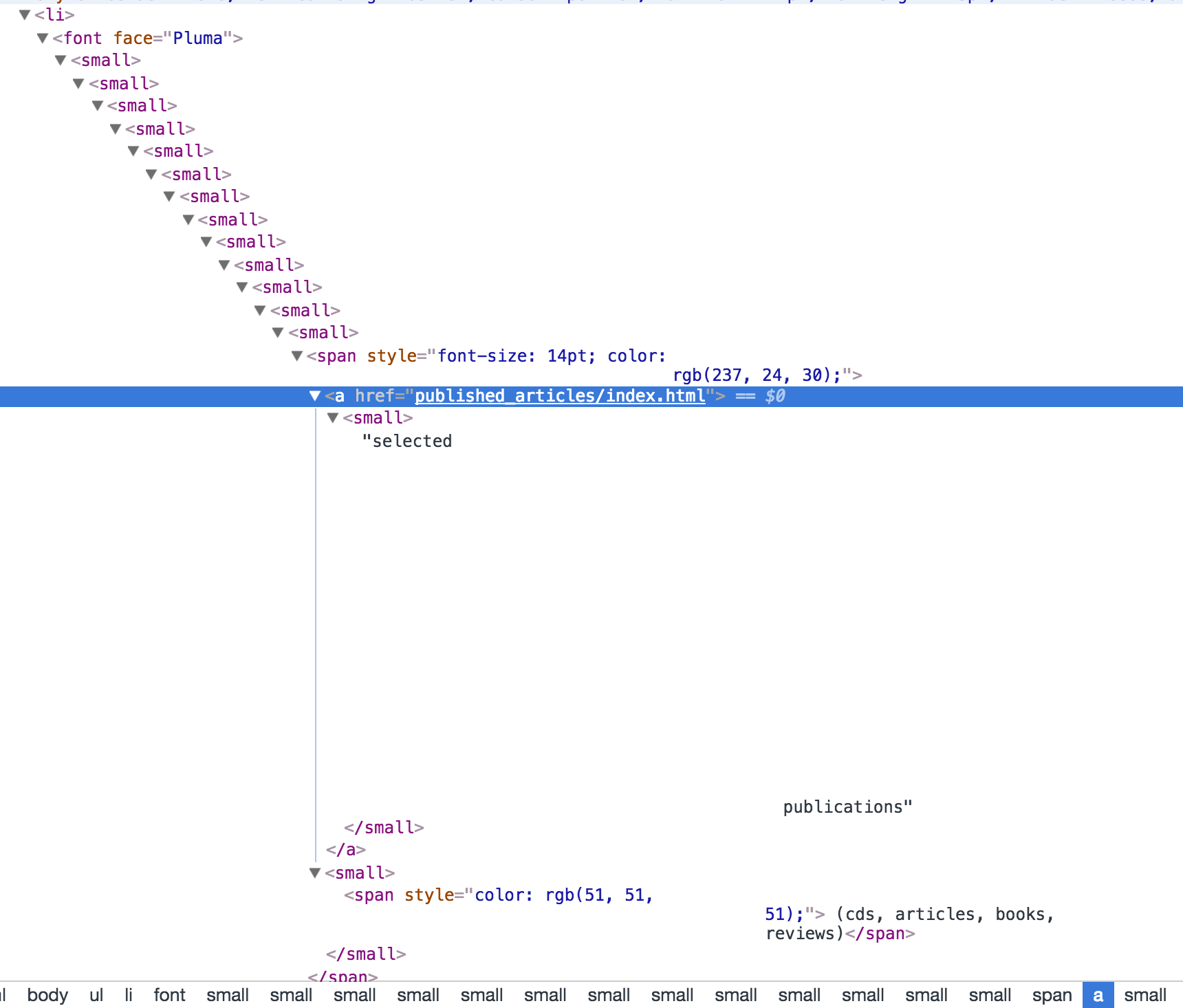Select the small breadcrumb right before span
1183x1008 pixels.
coord(990,995)
